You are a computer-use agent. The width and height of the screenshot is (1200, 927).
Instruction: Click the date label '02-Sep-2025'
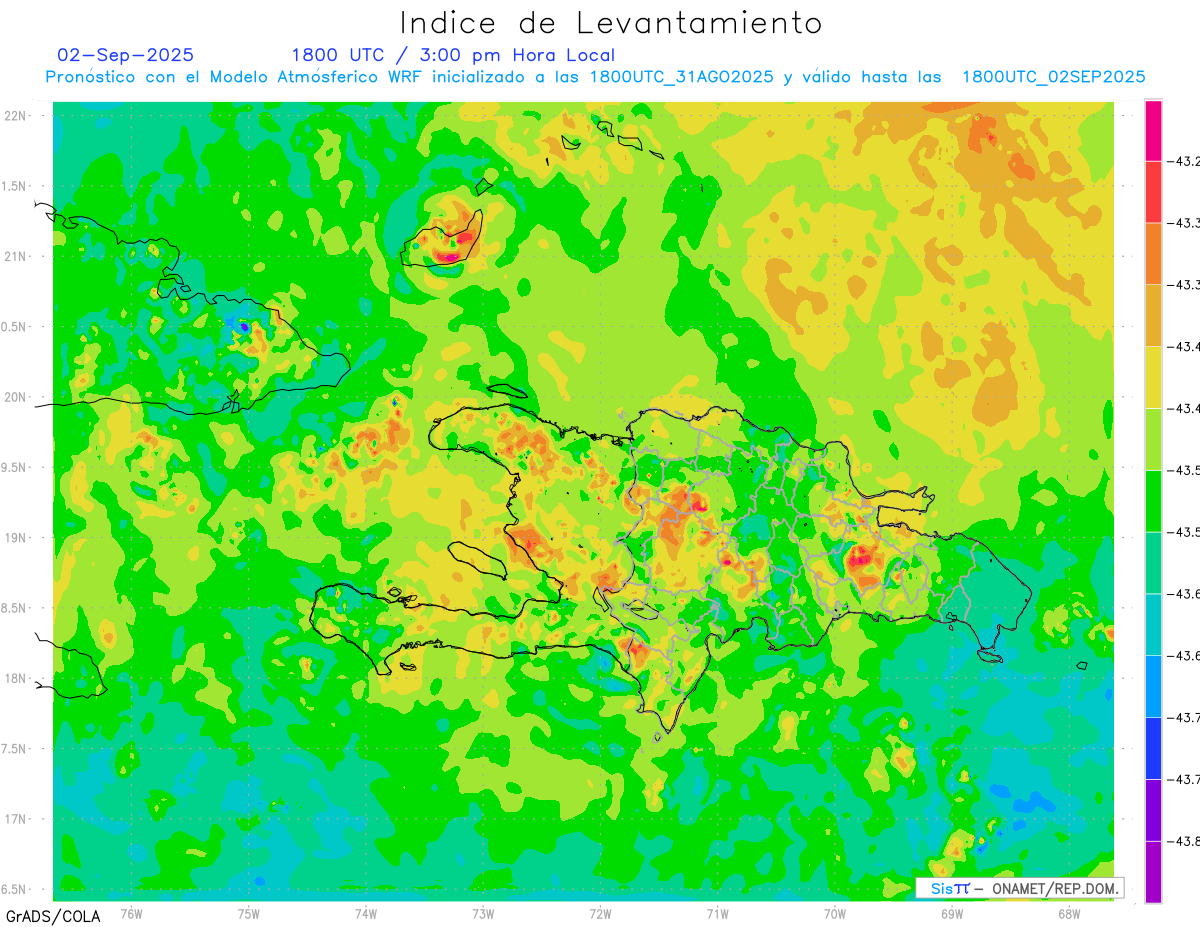coord(126,55)
